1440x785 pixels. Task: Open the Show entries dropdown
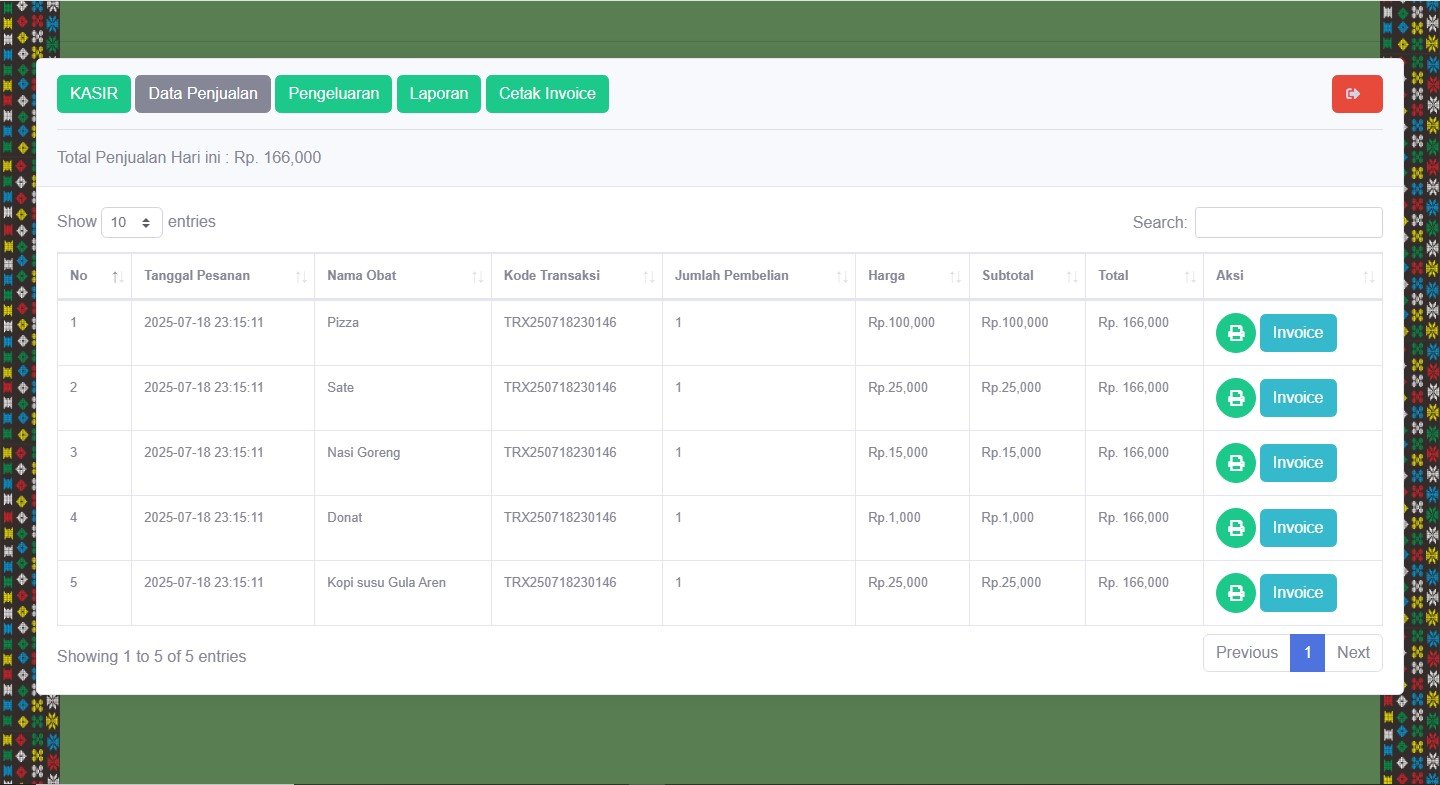(x=132, y=222)
